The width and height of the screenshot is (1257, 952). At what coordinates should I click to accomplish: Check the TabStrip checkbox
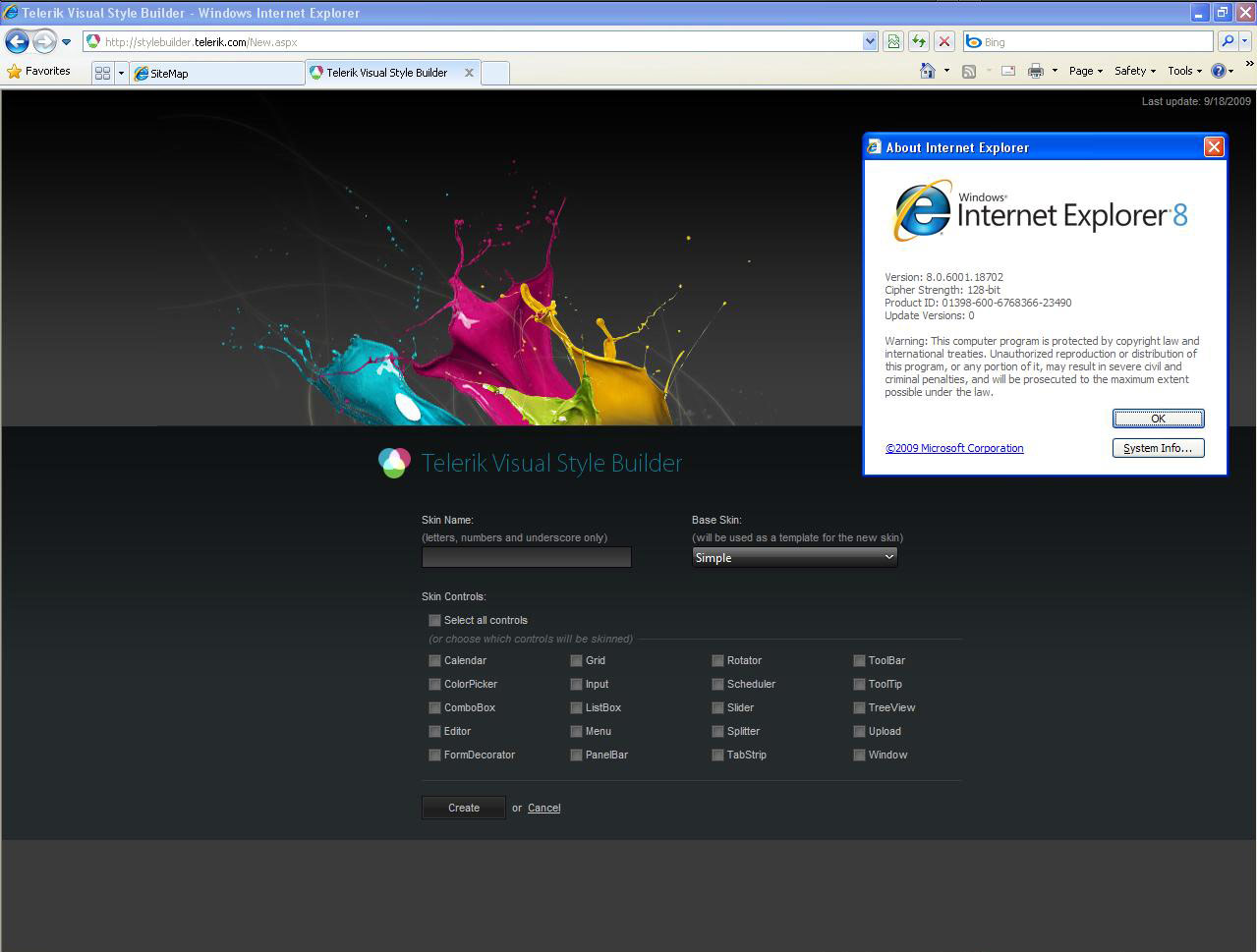[717, 755]
